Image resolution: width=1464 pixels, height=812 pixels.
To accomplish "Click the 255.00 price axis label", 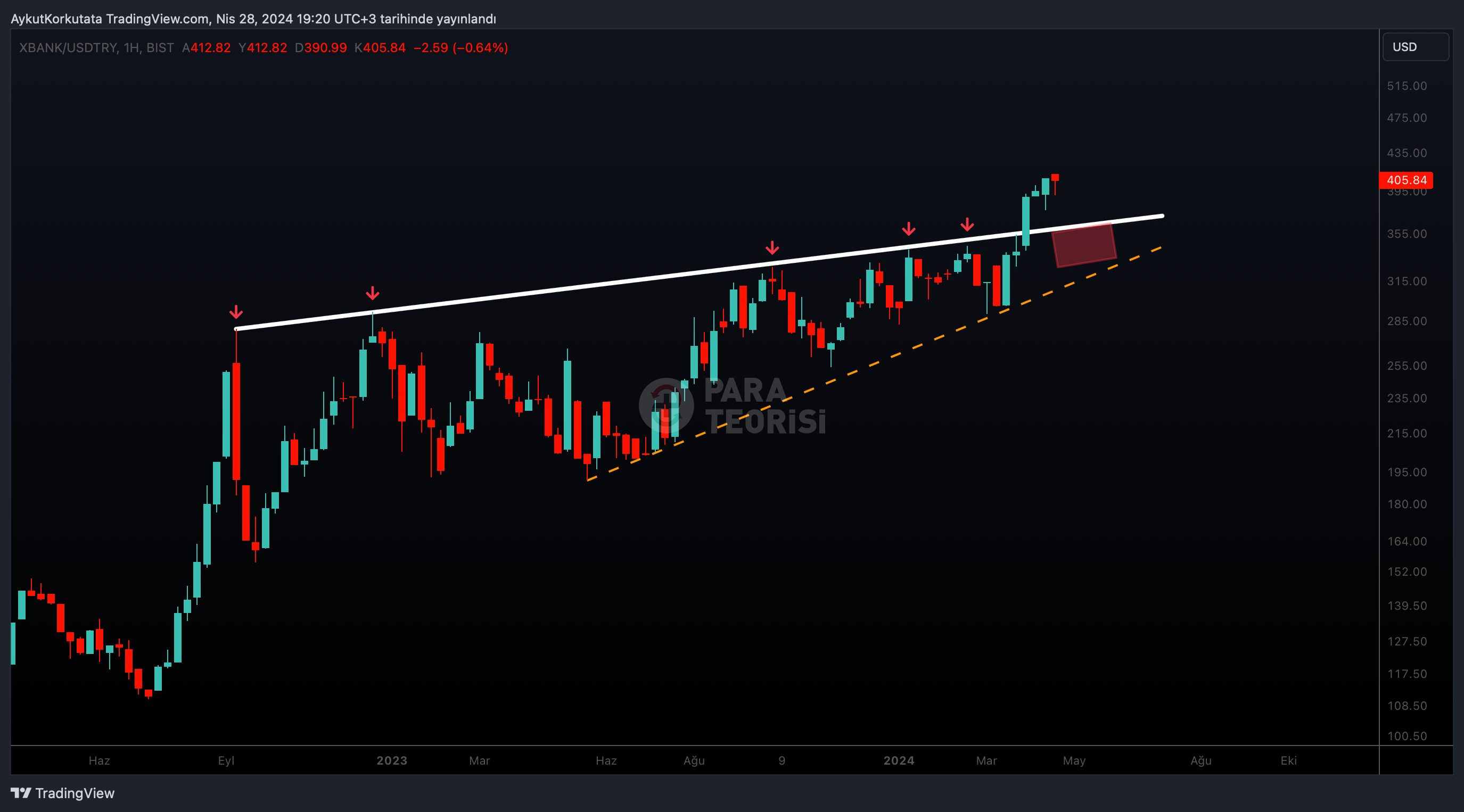I will (1407, 366).
